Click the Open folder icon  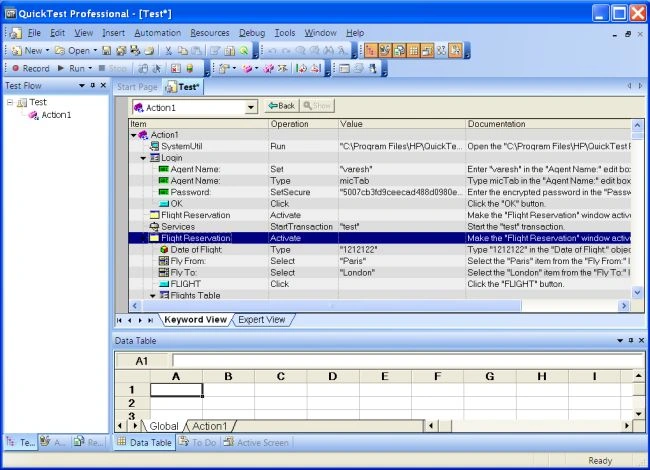(60, 51)
